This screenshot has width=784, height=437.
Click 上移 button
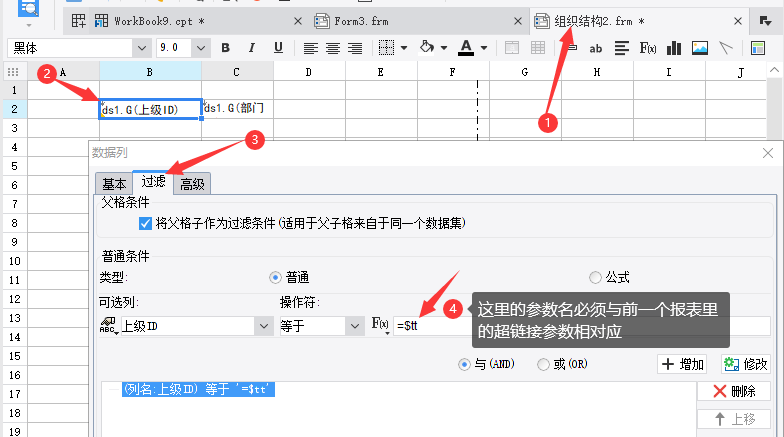pos(734,419)
